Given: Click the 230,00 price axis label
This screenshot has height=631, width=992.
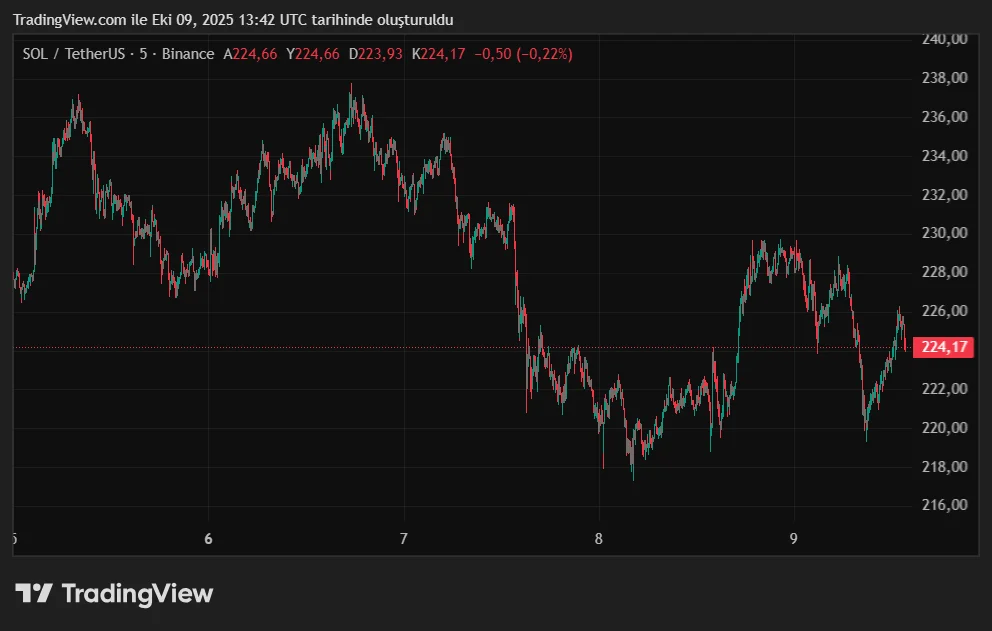Looking at the screenshot, I should pyautogui.click(x=945, y=233).
